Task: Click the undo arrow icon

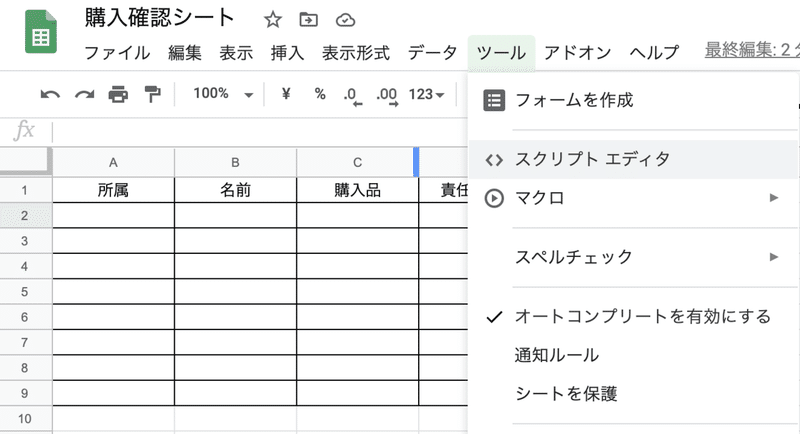Action: click(x=50, y=94)
